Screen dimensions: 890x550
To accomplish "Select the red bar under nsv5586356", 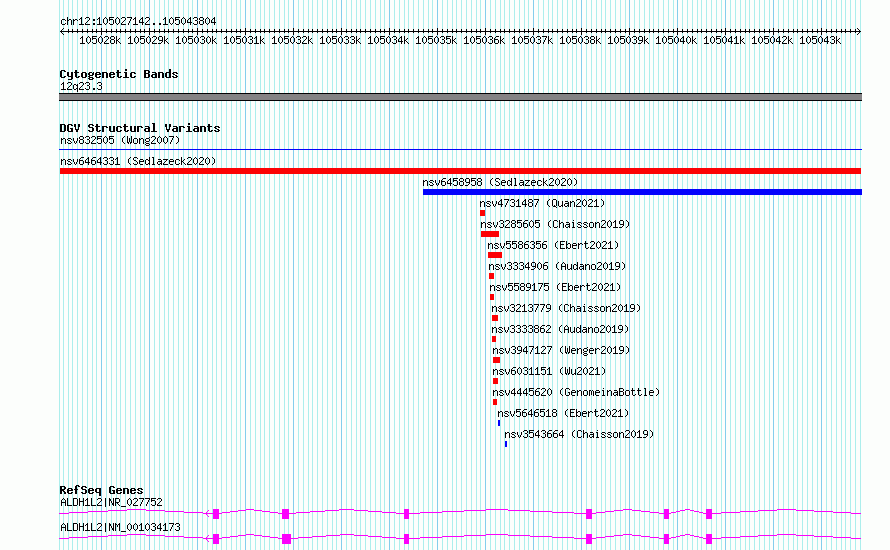I will [x=495, y=255].
